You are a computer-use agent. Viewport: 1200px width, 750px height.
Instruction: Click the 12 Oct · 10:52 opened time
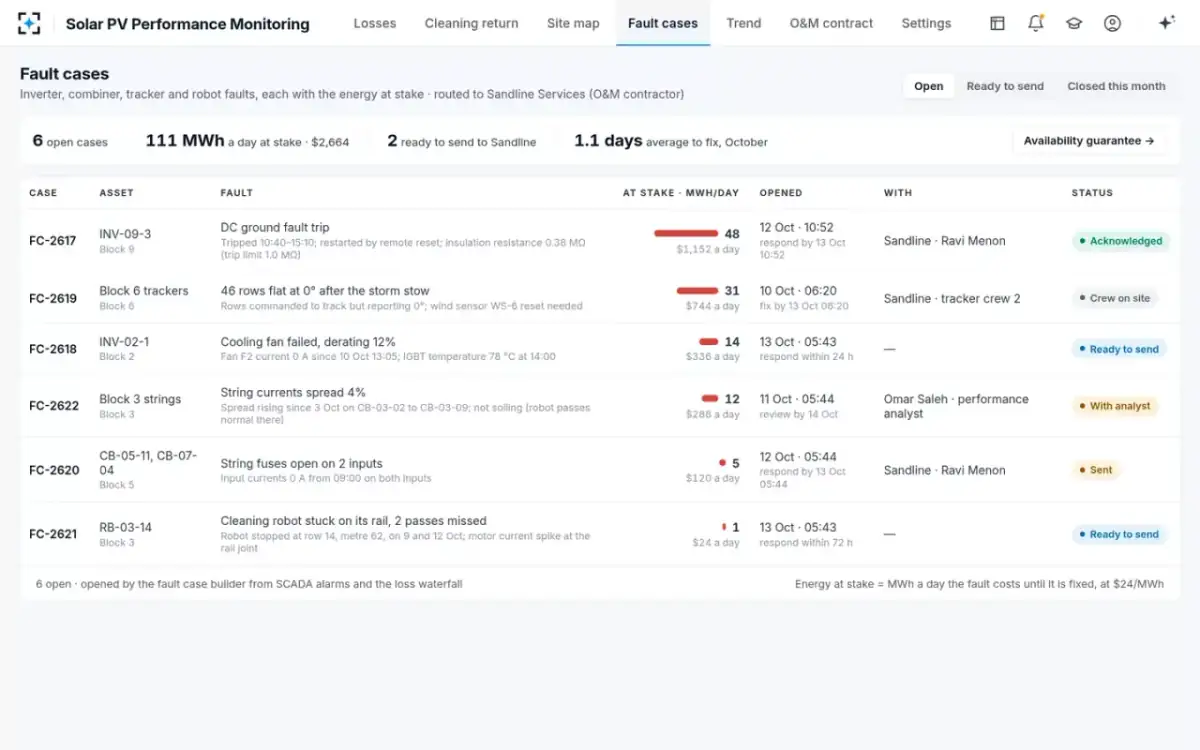coord(796,227)
